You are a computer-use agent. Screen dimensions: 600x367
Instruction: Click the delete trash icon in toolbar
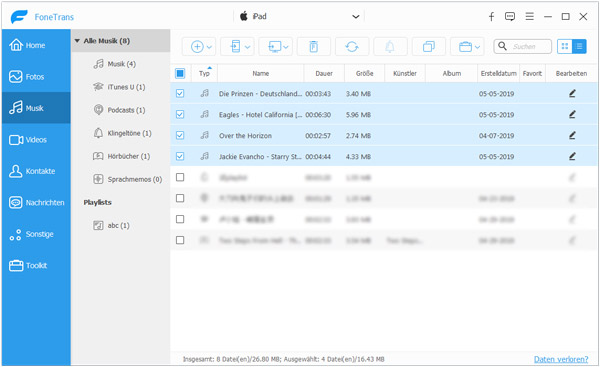[313, 47]
